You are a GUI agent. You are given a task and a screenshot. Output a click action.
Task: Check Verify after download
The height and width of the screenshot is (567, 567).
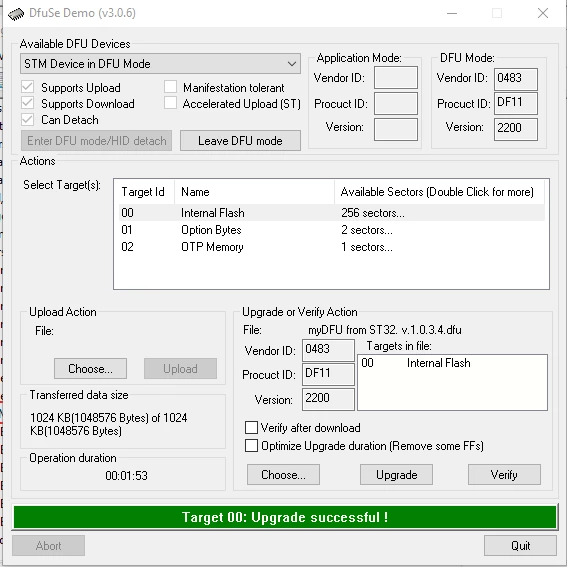tap(251, 427)
